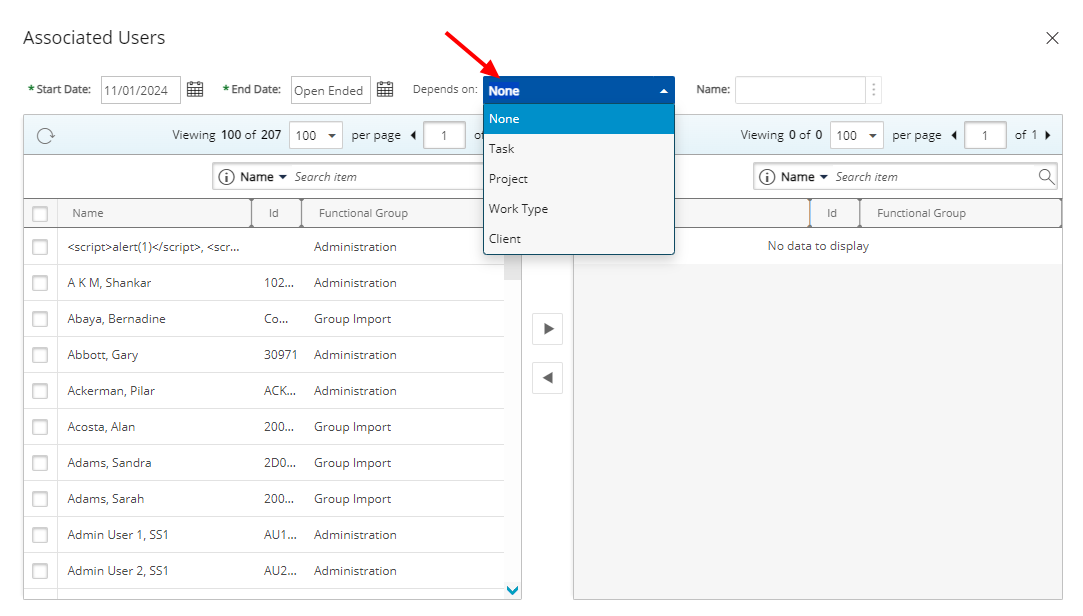Open the Start Date calendar picker
The image size is (1083, 616).
(195, 90)
